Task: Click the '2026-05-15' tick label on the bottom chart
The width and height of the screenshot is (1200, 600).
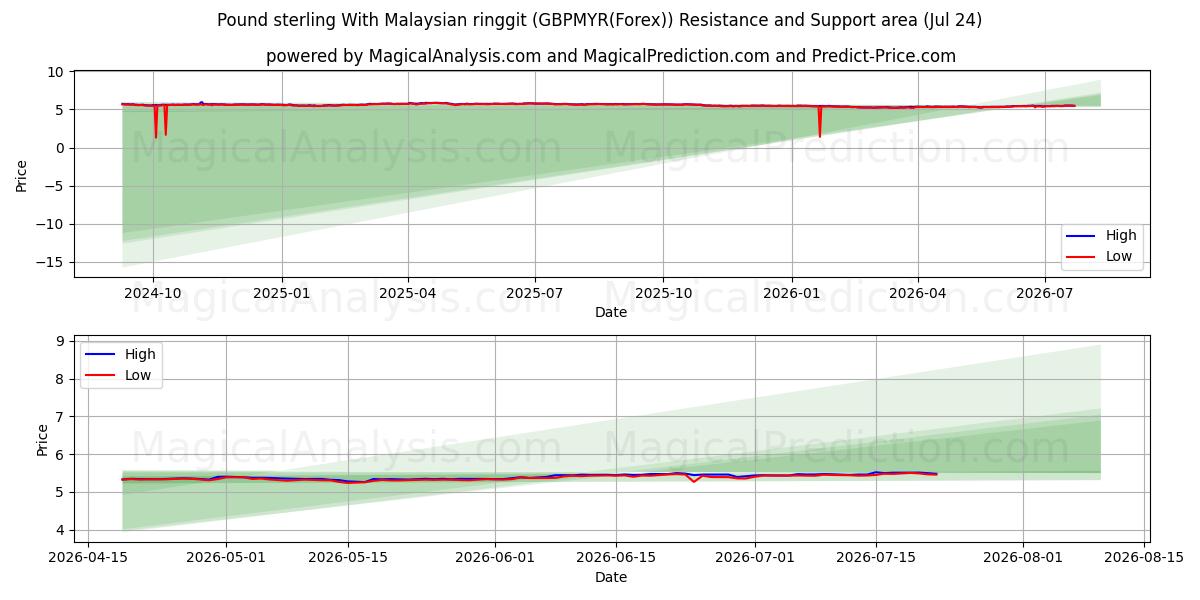Action: pos(347,558)
